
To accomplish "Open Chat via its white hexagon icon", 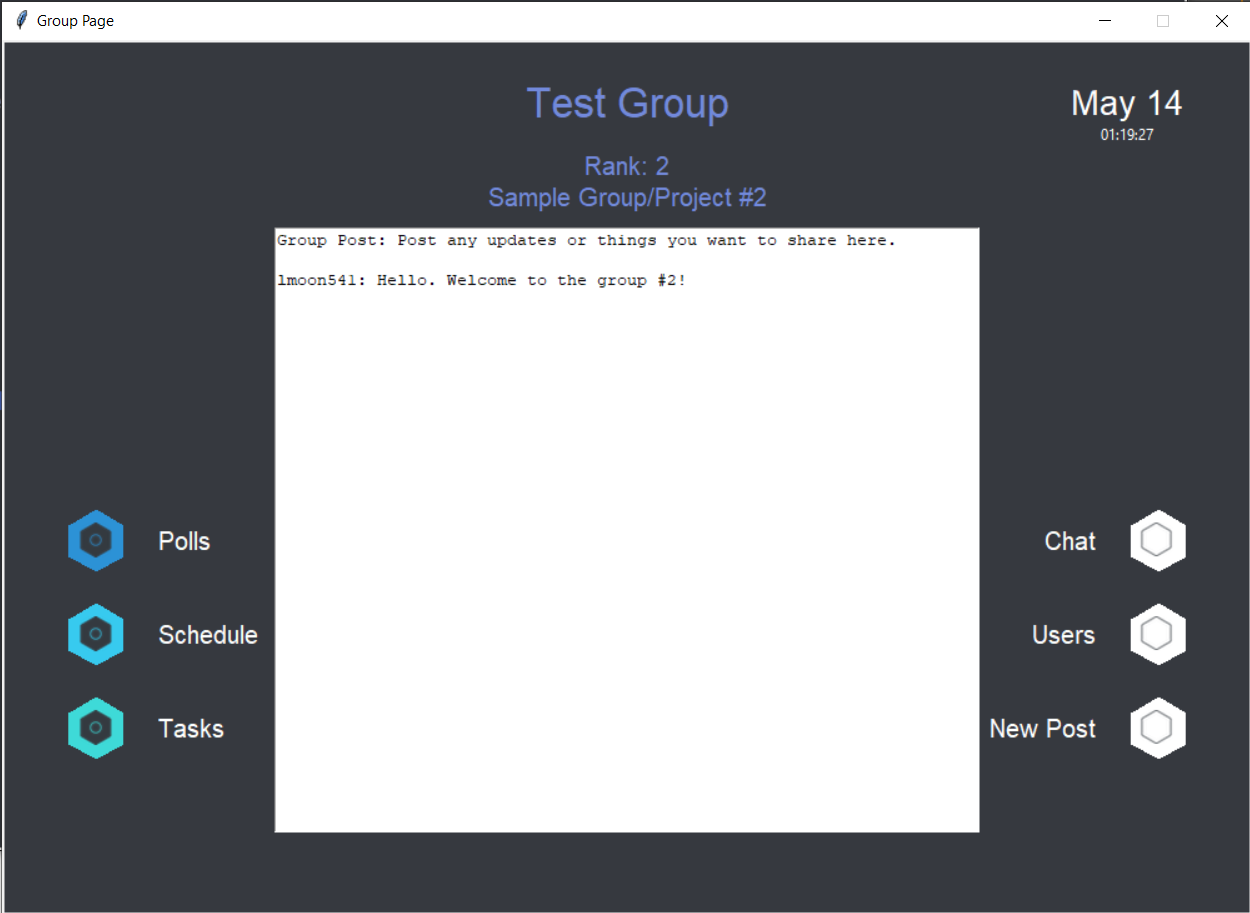I will pos(1158,541).
